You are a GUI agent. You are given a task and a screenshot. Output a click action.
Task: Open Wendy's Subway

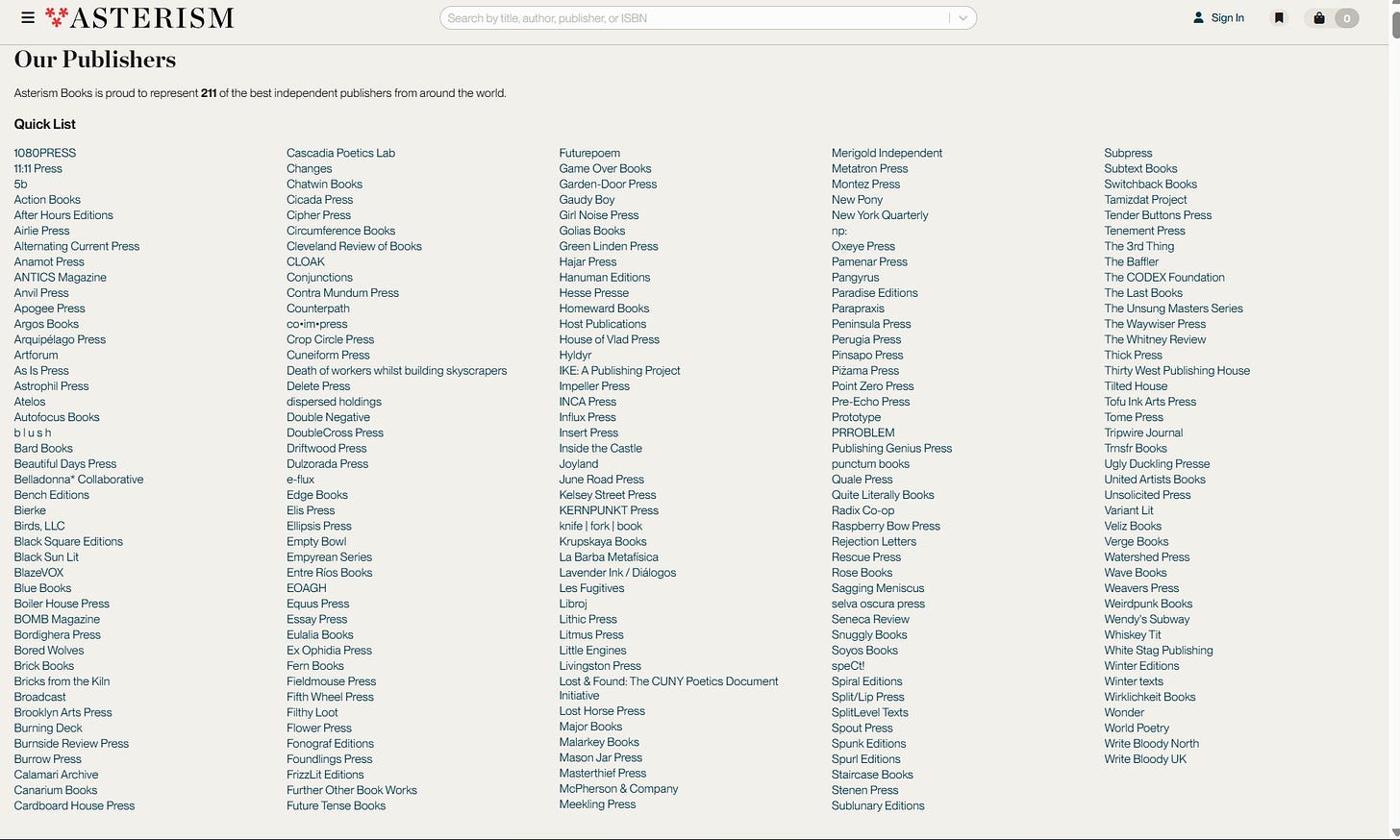coord(1147,619)
